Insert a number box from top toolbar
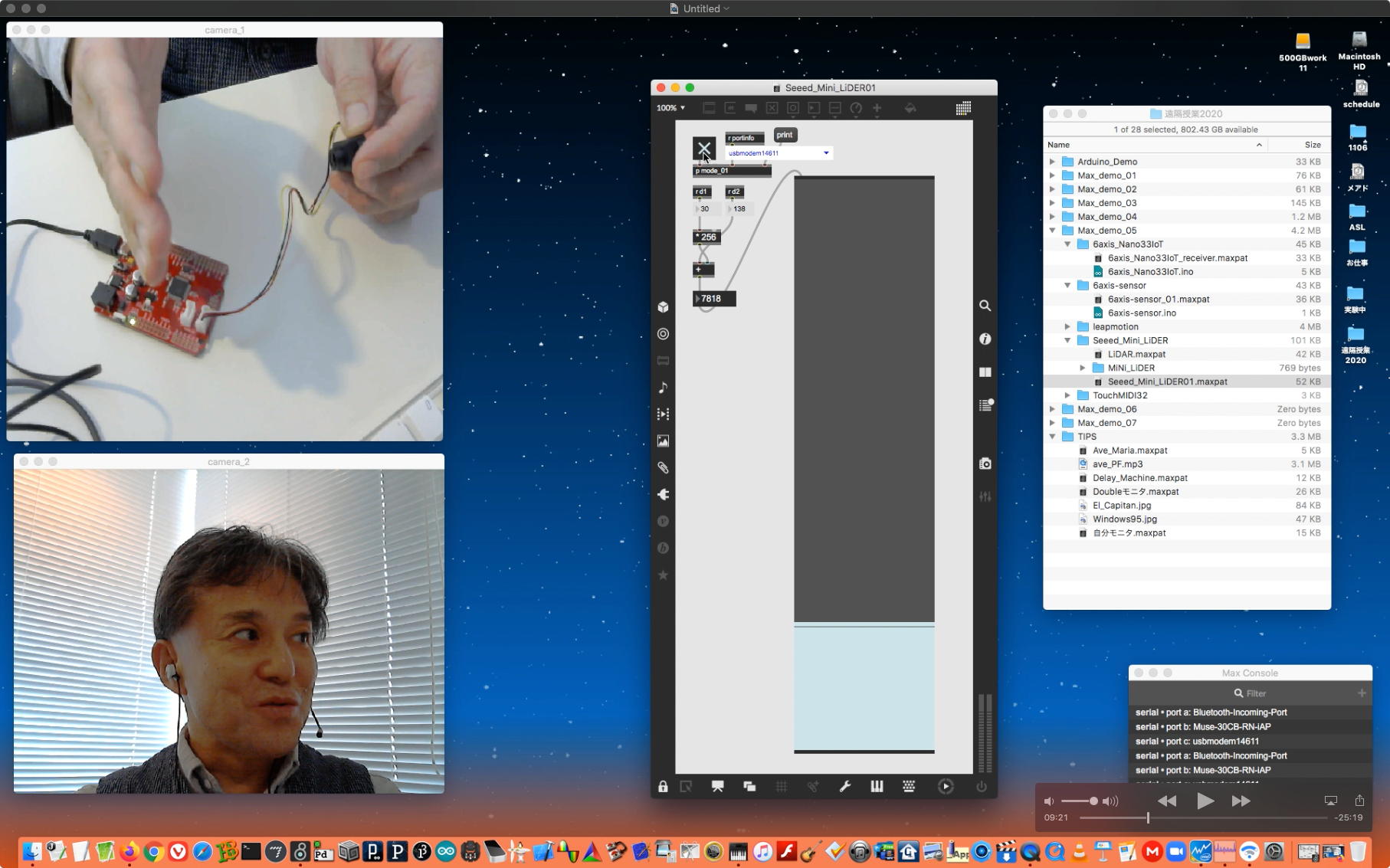 [x=814, y=108]
